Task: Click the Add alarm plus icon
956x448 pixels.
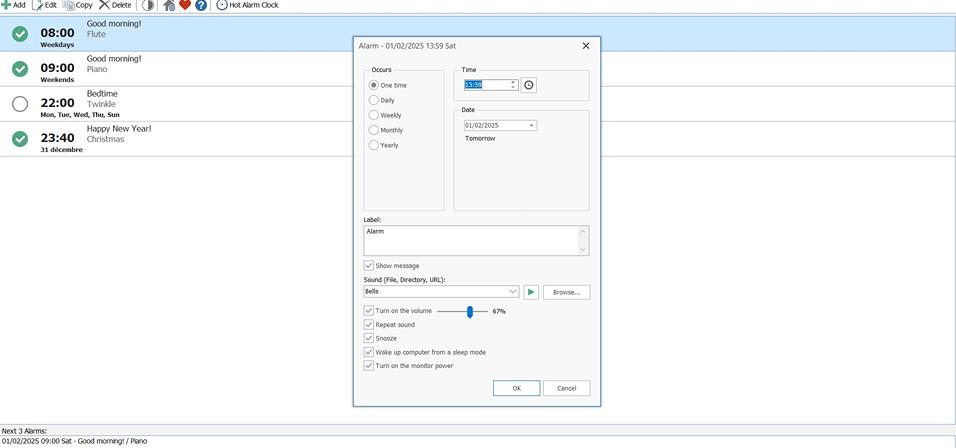Action: coord(6,5)
